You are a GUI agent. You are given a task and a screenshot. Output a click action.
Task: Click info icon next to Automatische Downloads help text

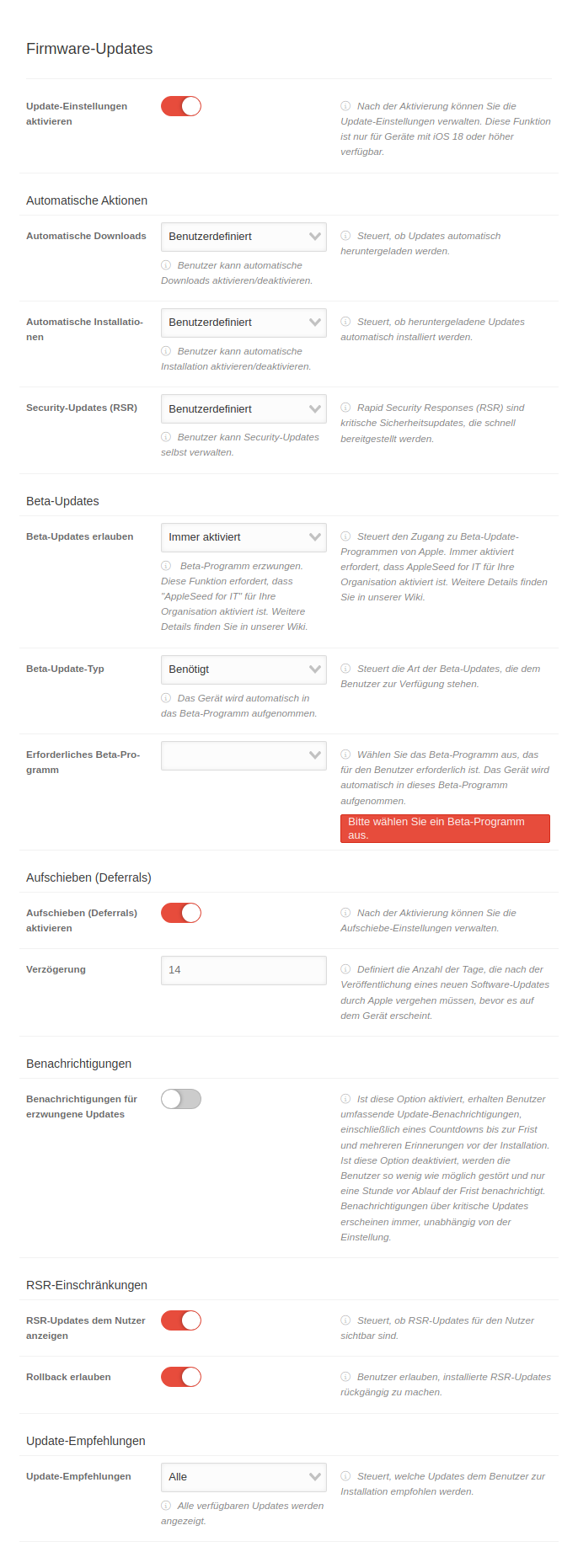pyautogui.click(x=345, y=236)
